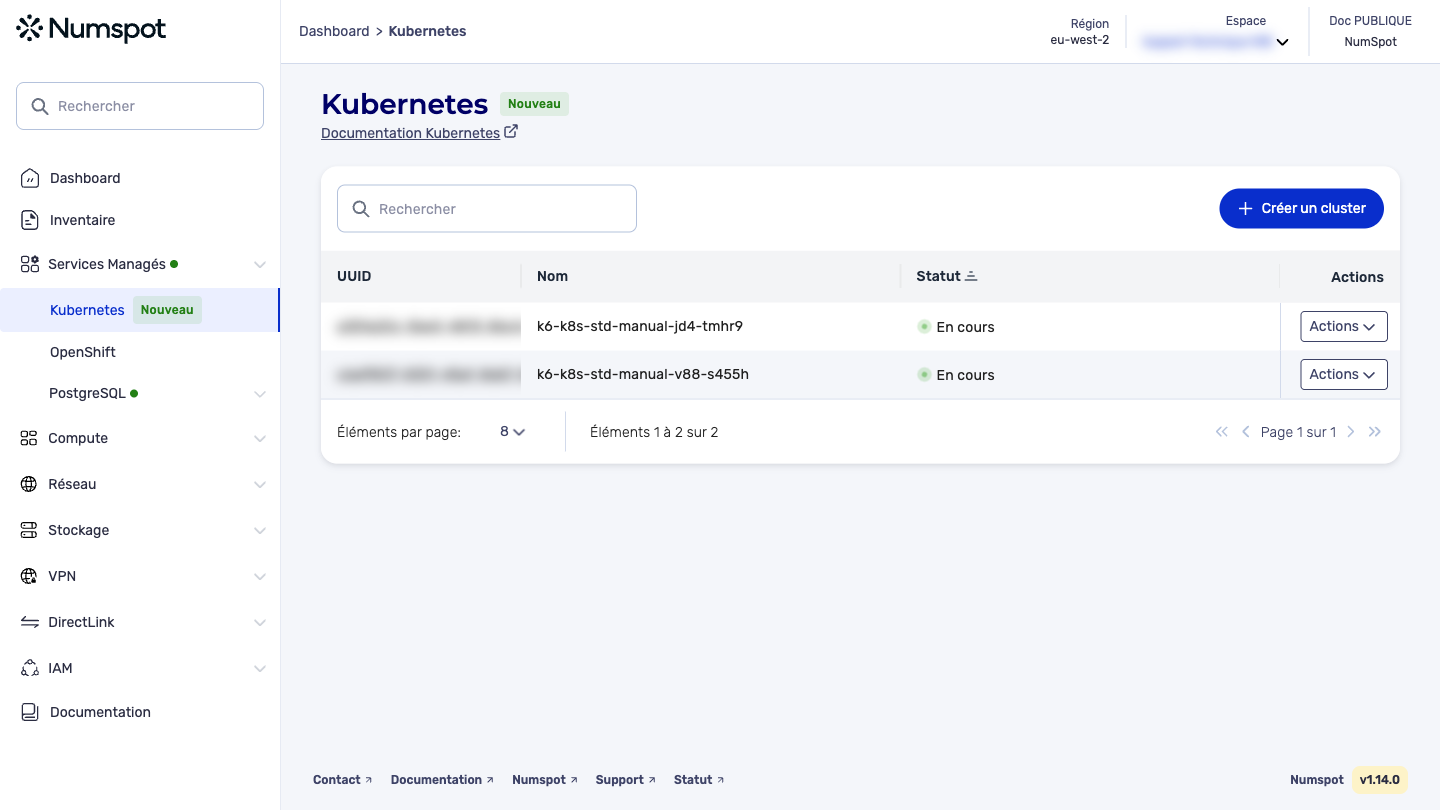Open Inventaire in the sidebar
The width and height of the screenshot is (1440, 810).
pos(82,220)
